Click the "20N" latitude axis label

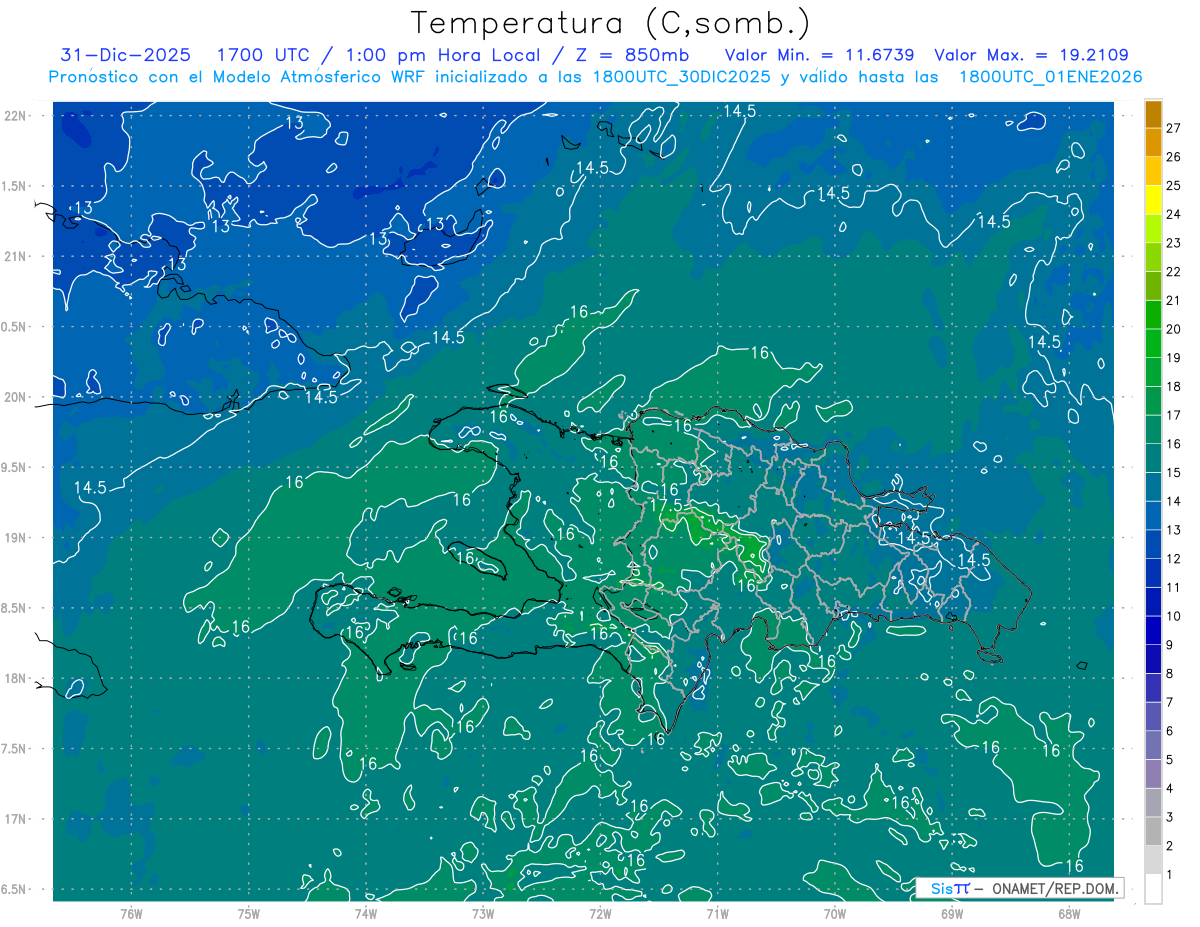(x=17, y=397)
